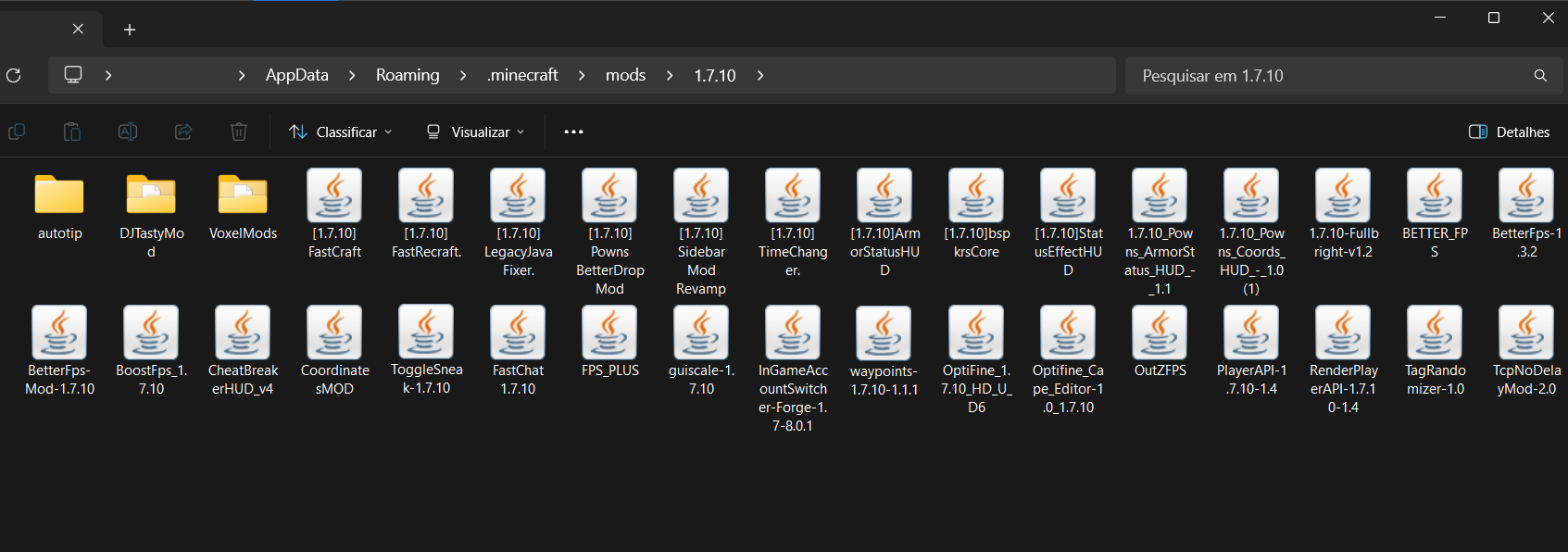Select the waypoints-1.7.10-1.1.1 jar file
This screenshot has height=552, width=1568.
tap(884, 352)
